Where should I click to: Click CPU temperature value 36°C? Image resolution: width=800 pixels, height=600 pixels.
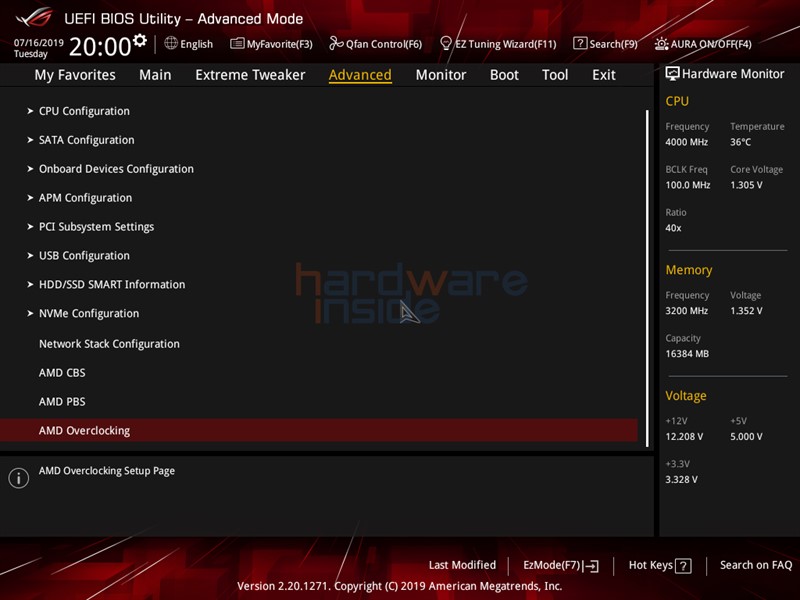740,142
